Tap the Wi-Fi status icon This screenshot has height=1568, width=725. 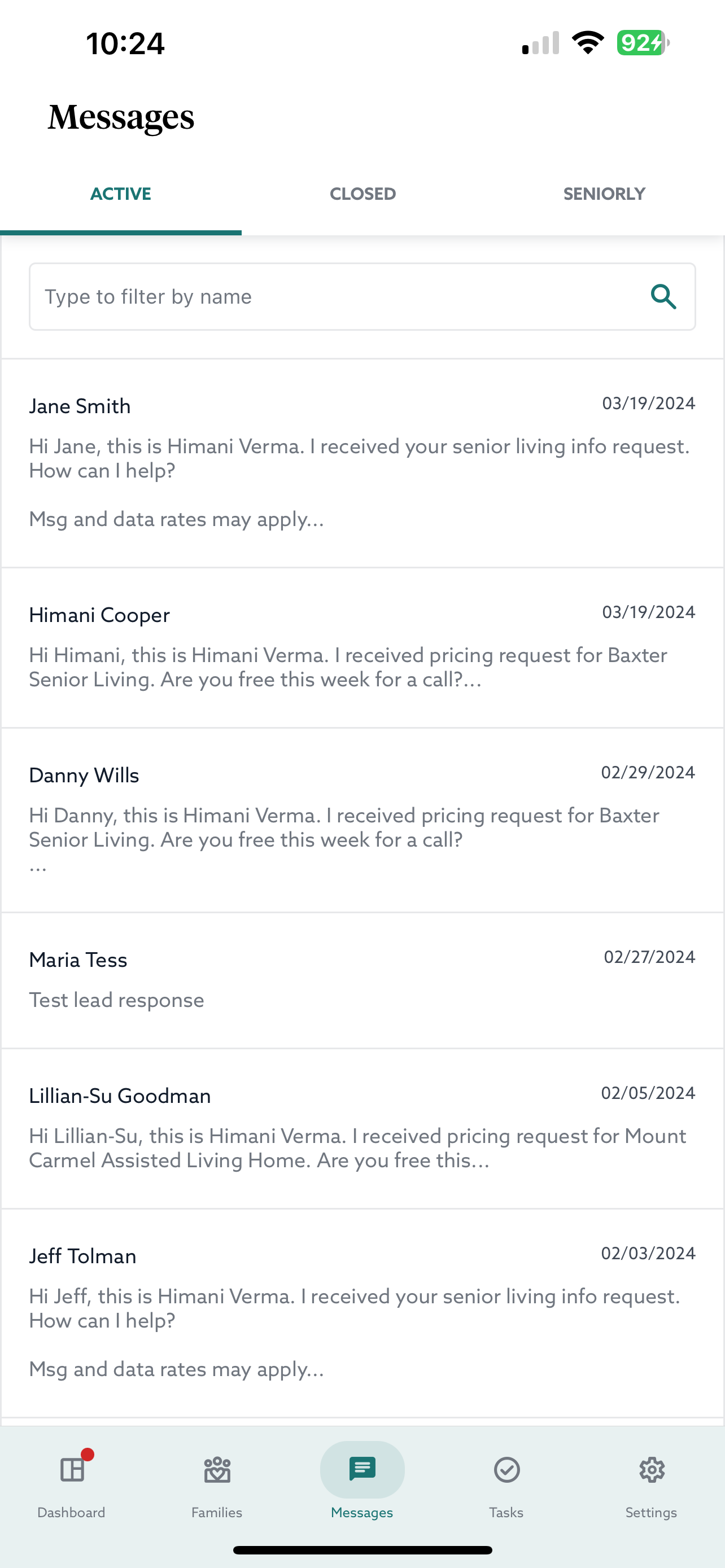click(587, 43)
